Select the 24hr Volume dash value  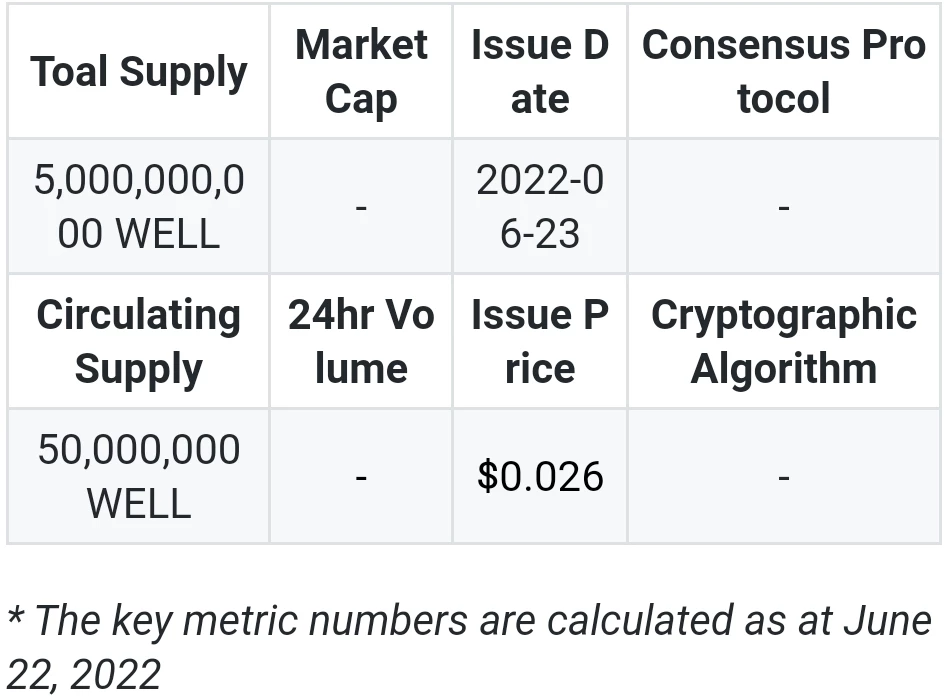pos(361,476)
